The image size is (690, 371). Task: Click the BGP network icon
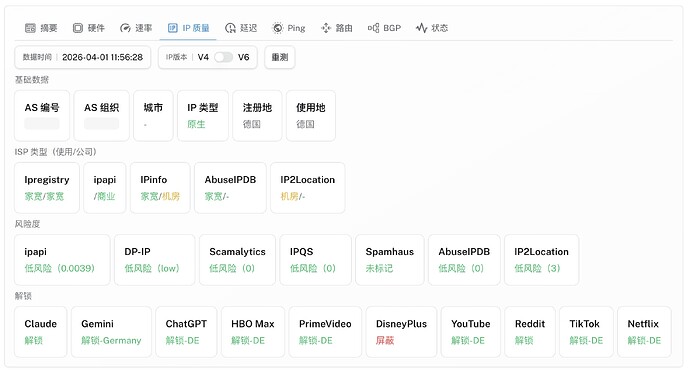(373, 28)
